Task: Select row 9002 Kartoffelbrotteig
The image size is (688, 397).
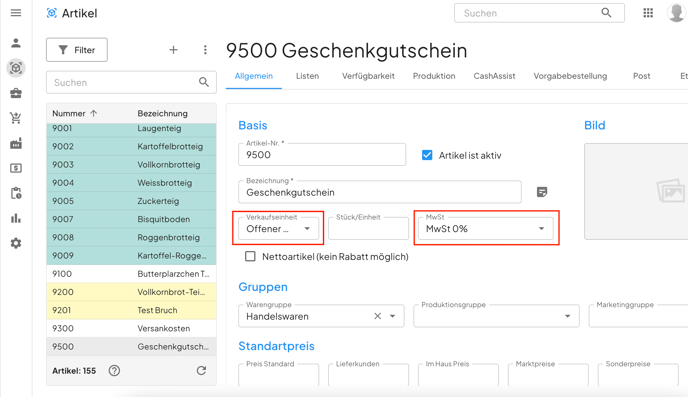Action: click(x=131, y=146)
